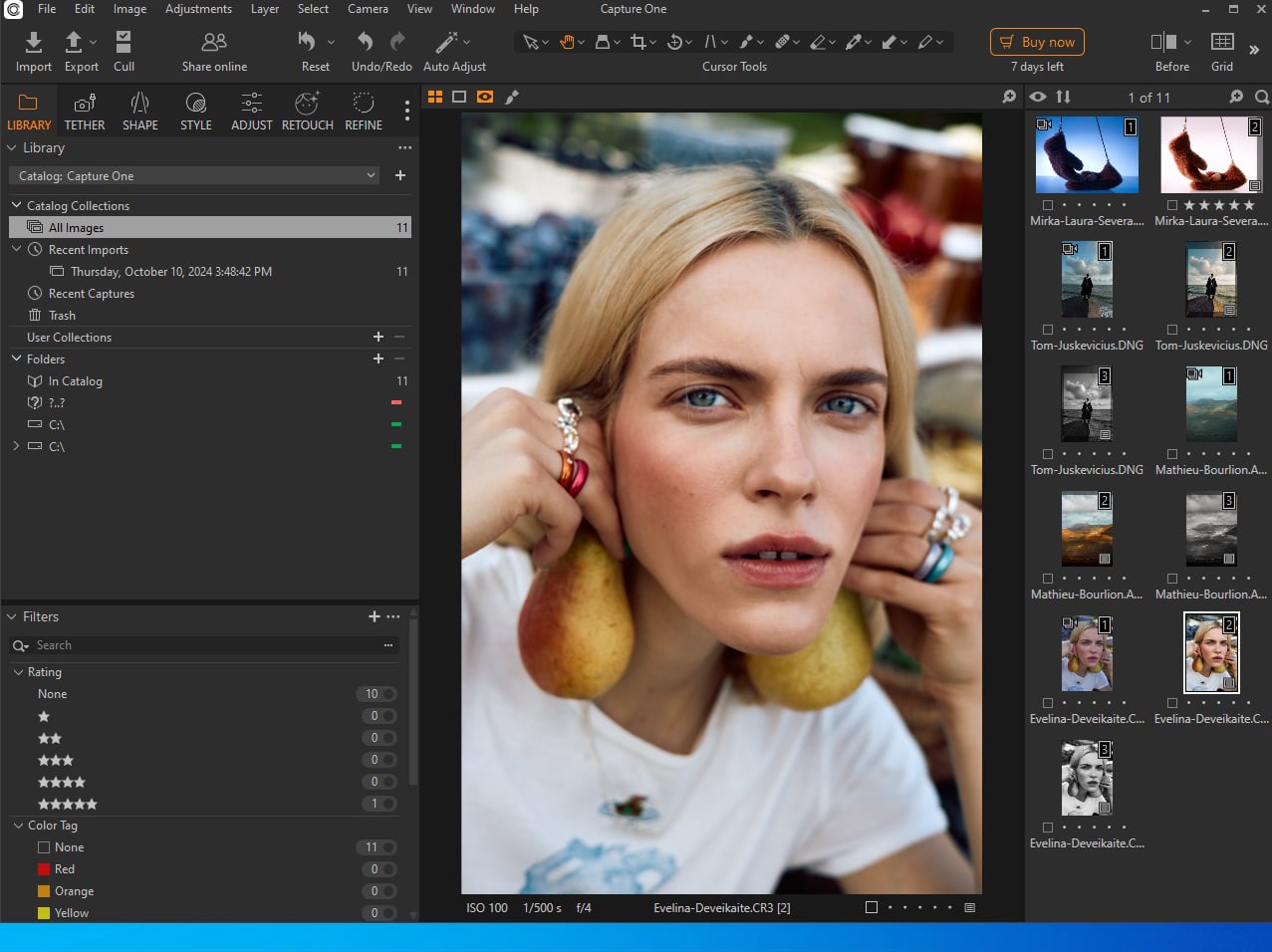Screen dimensions: 1272x952
Task: Add a new catalog with plus icon
Action: click(400, 175)
